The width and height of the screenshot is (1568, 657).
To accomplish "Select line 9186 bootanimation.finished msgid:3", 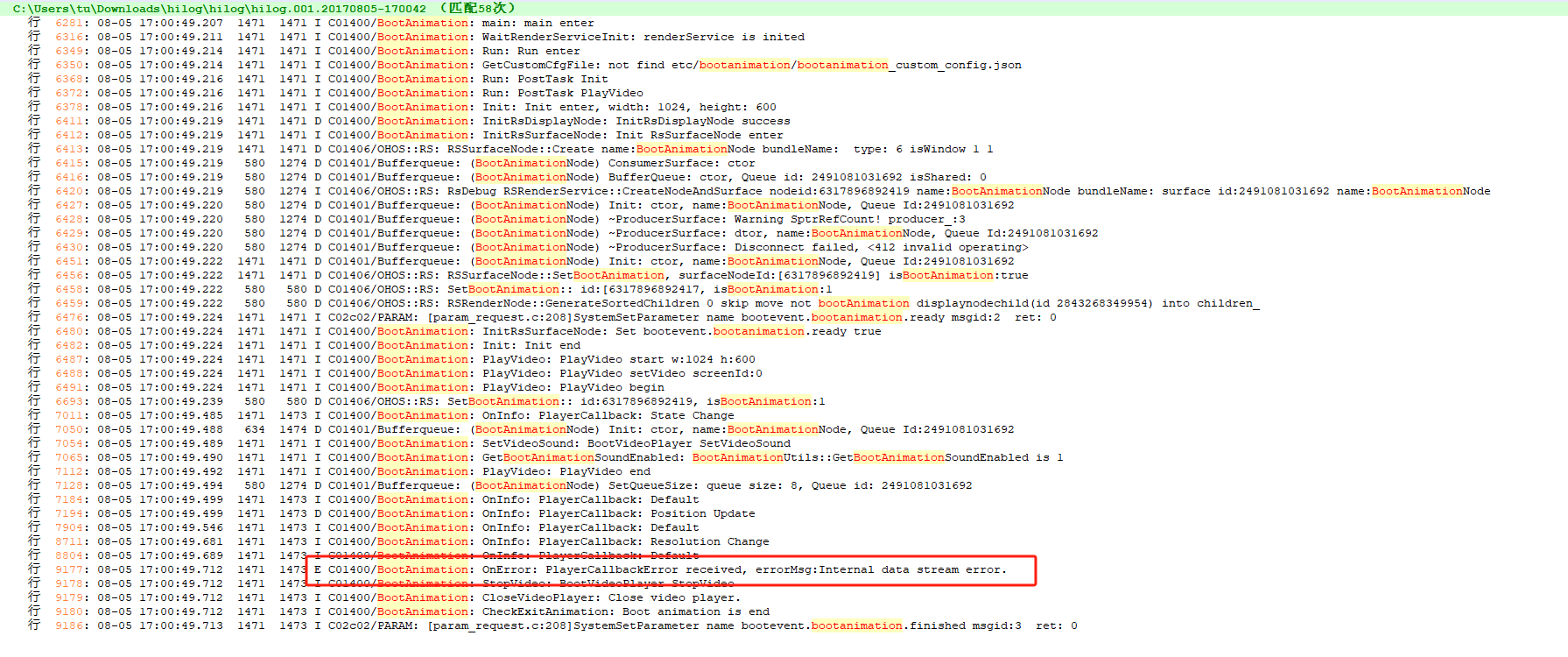I will pos(552,625).
